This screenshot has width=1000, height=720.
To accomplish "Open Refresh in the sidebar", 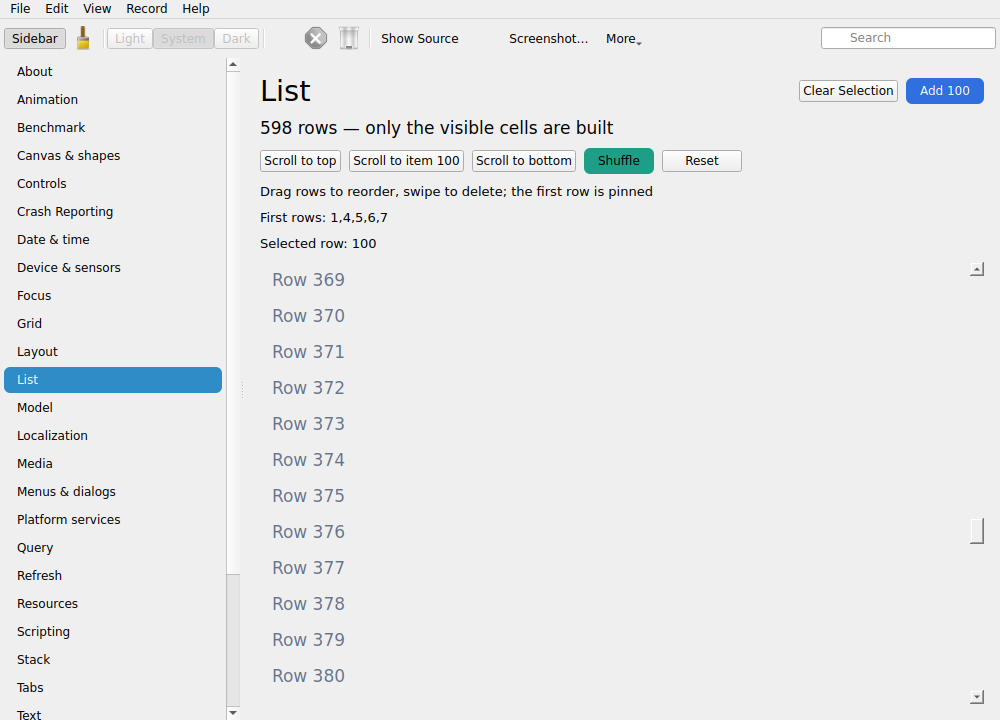I will (x=113, y=576).
